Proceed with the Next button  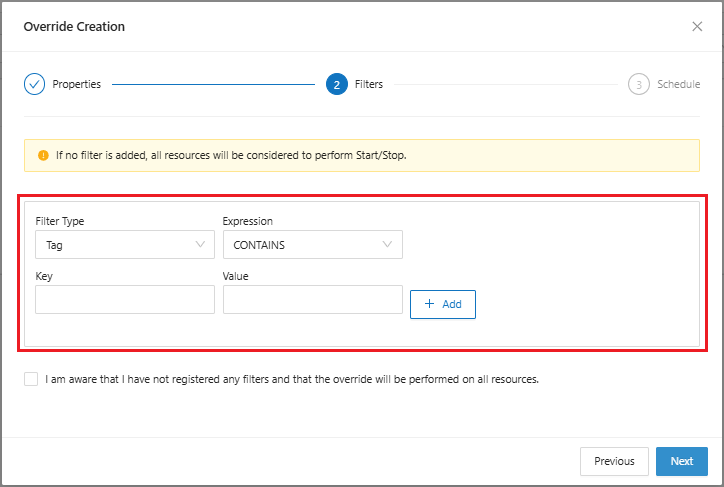[682, 461]
